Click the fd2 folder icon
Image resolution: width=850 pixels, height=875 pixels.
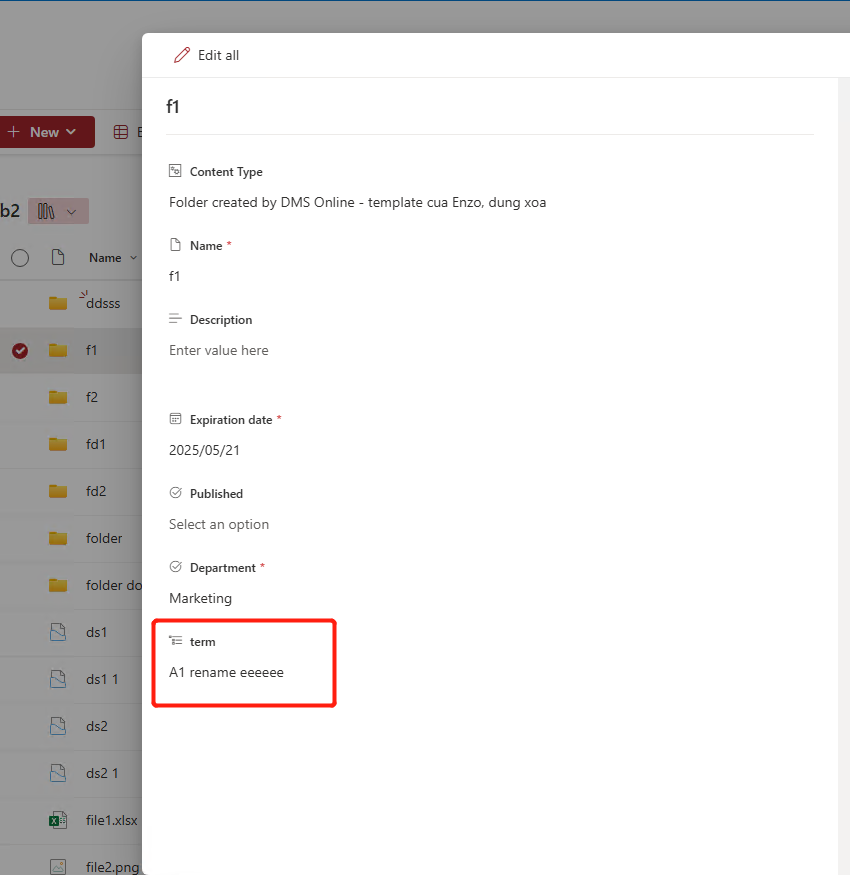point(57,491)
